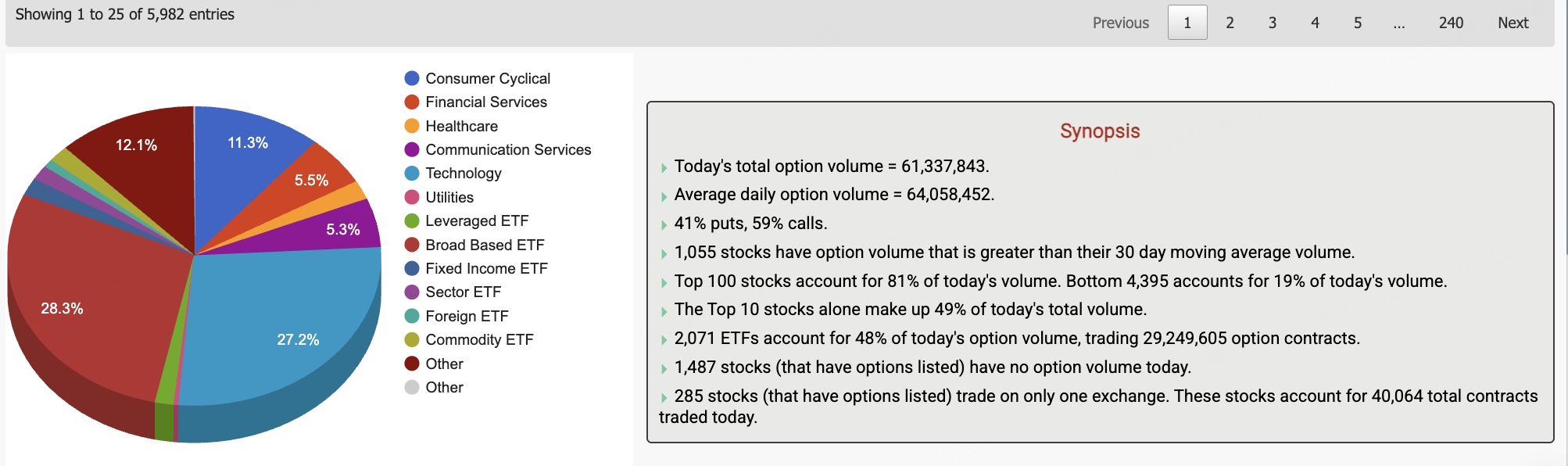Image resolution: width=1568 pixels, height=466 pixels.
Task: Click the Commodity ETF legend circle
Action: [x=412, y=339]
